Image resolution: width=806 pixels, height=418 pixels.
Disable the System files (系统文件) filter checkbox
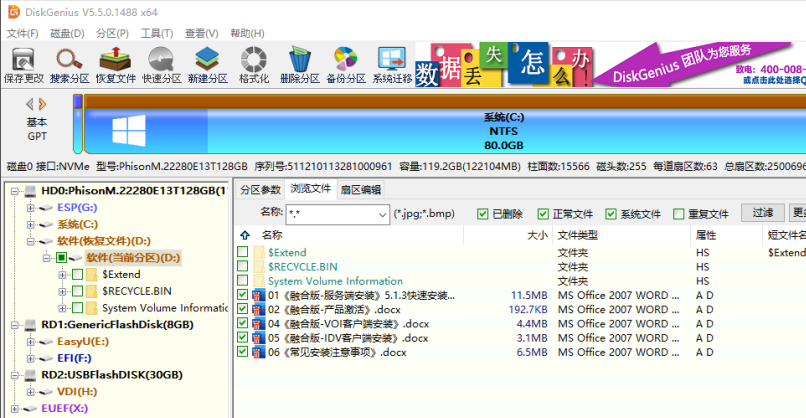pyautogui.click(x=612, y=213)
